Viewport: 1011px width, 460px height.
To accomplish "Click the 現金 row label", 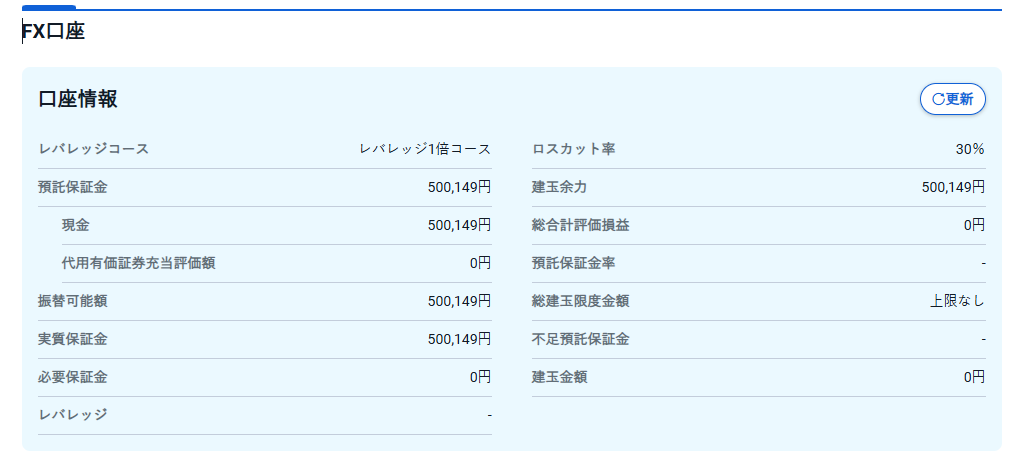I will pyautogui.click(x=76, y=225).
